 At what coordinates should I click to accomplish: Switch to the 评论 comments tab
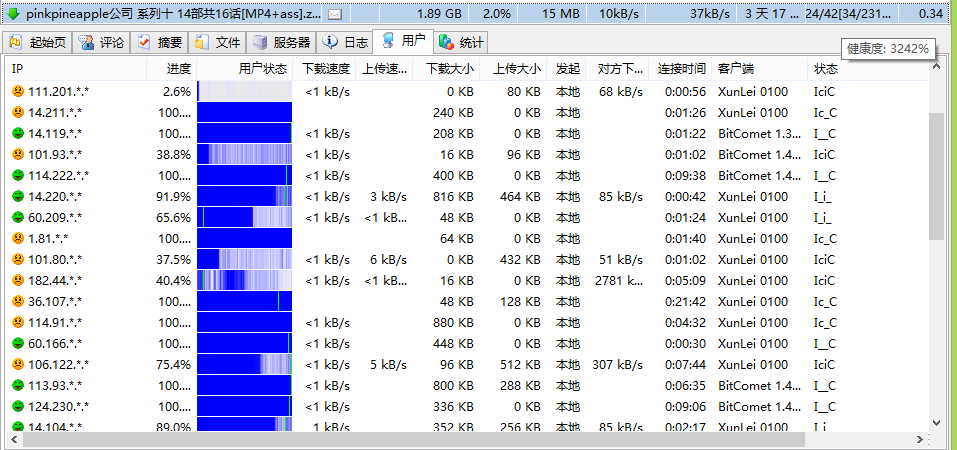101,43
